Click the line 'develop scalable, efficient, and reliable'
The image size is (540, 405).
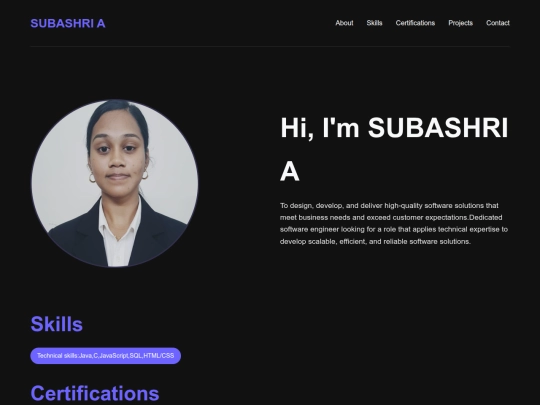(375, 241)
